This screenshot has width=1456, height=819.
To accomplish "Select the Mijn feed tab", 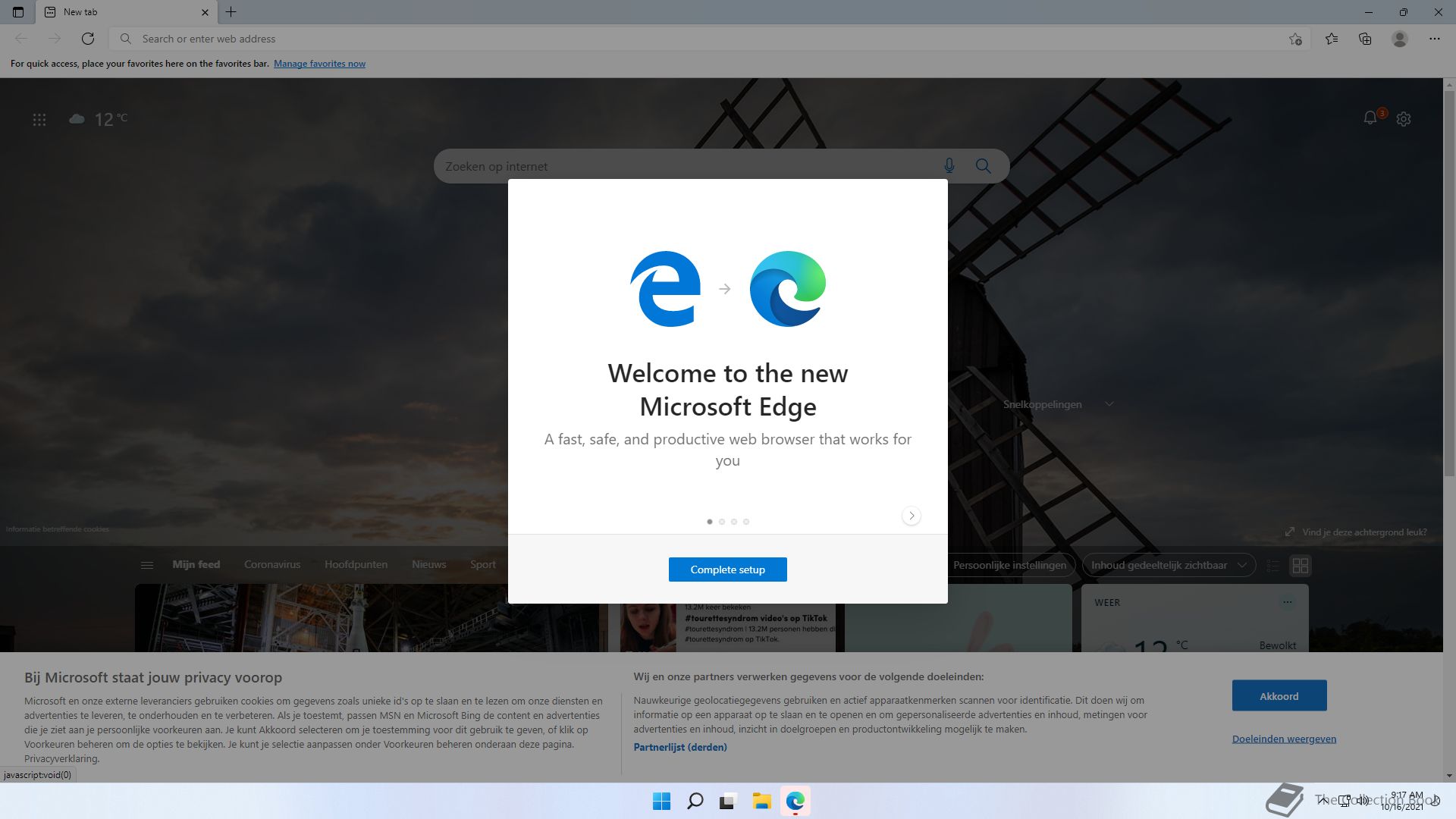I will tap(196, 564).
